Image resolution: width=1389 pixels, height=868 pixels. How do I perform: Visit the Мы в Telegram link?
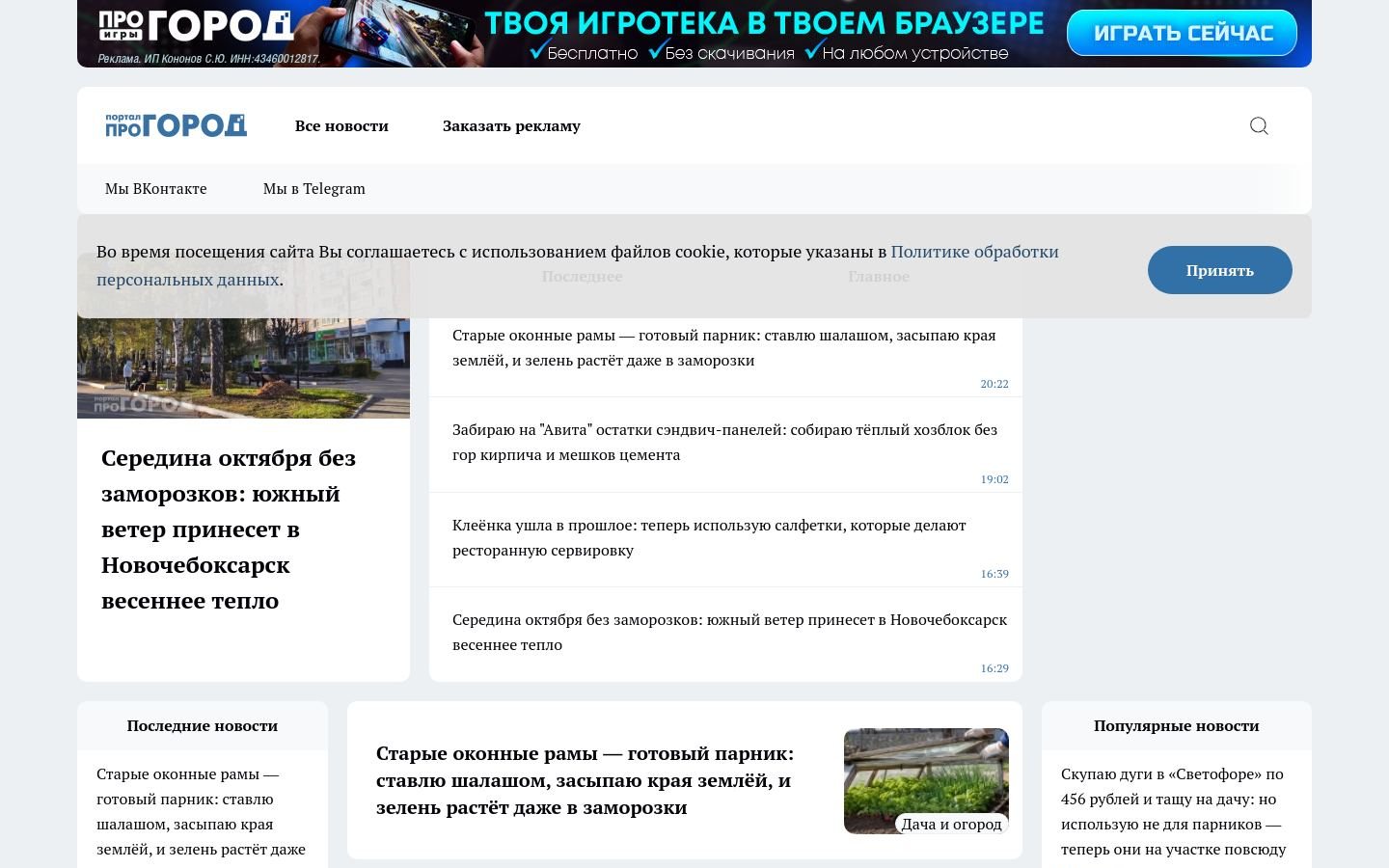[x=314, y=188]
